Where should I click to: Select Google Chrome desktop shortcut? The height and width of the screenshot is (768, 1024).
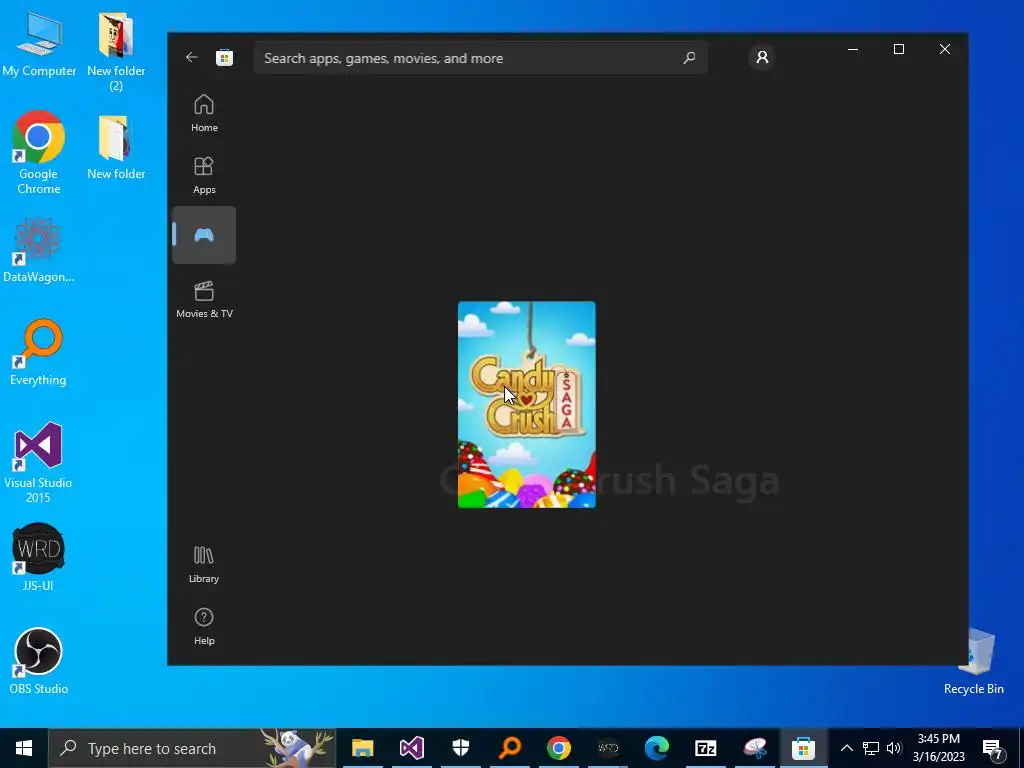pos(39,153)
